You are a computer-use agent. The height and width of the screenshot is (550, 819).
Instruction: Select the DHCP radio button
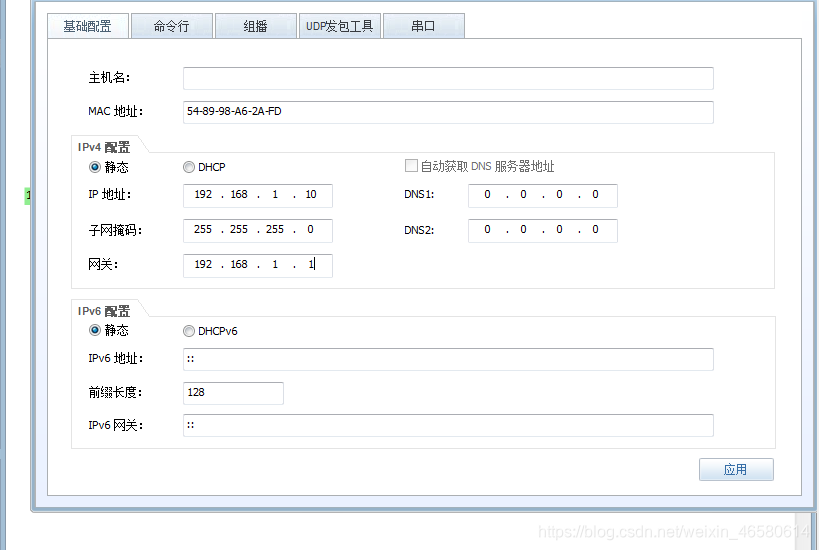[x=189, y=167]
